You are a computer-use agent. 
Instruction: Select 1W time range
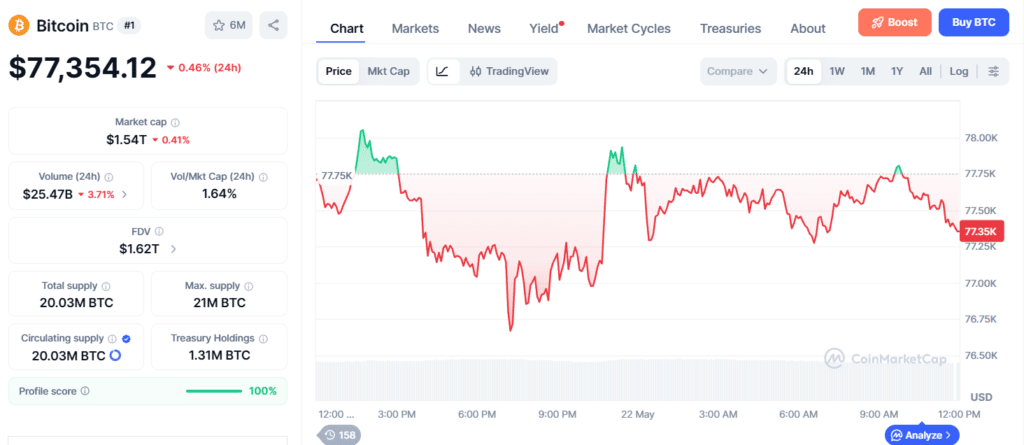837,71
